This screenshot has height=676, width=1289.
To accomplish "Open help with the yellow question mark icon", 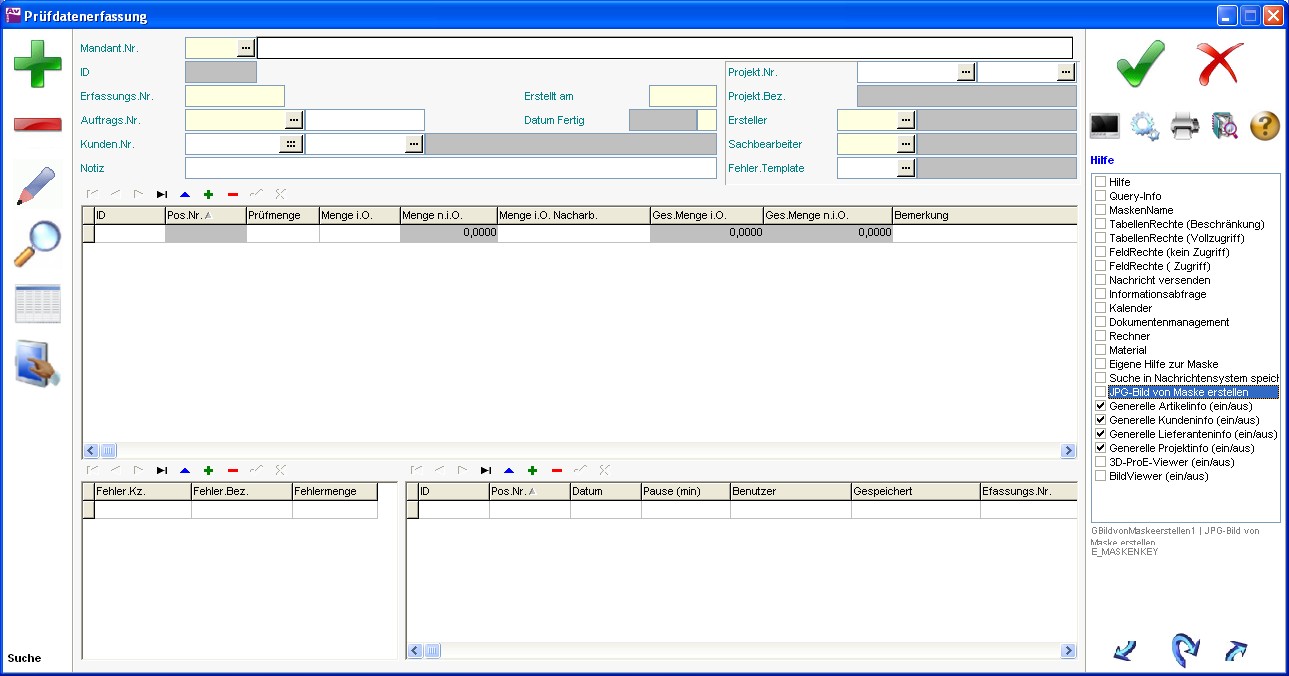I will tap(1264, 127).
